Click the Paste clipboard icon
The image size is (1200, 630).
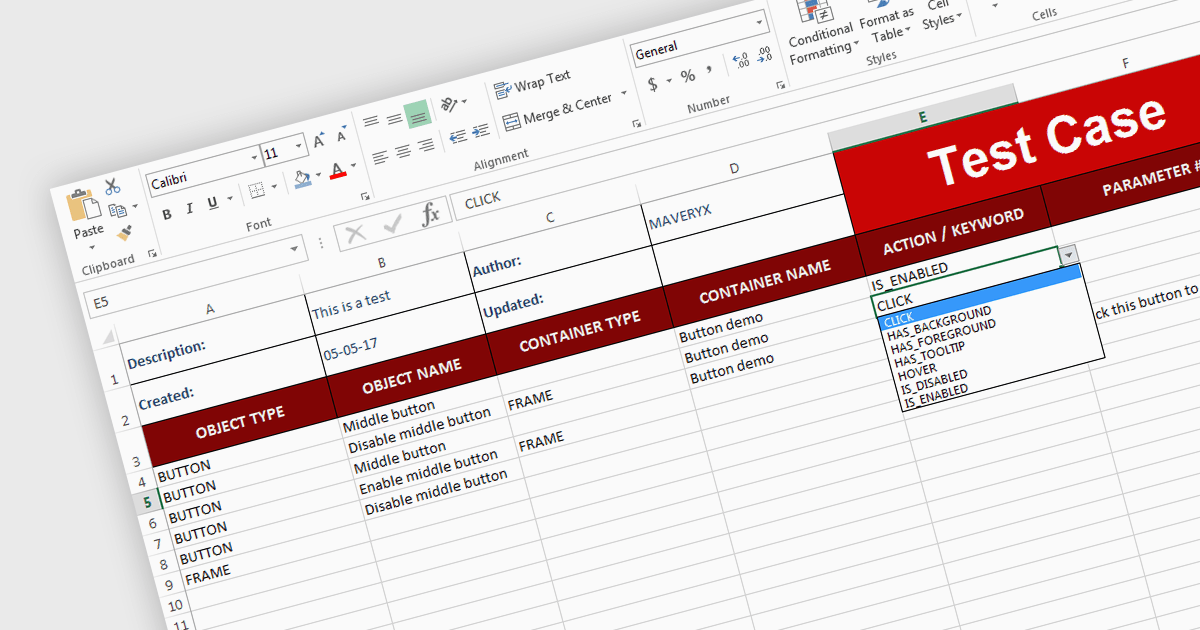tap(82, 204)
